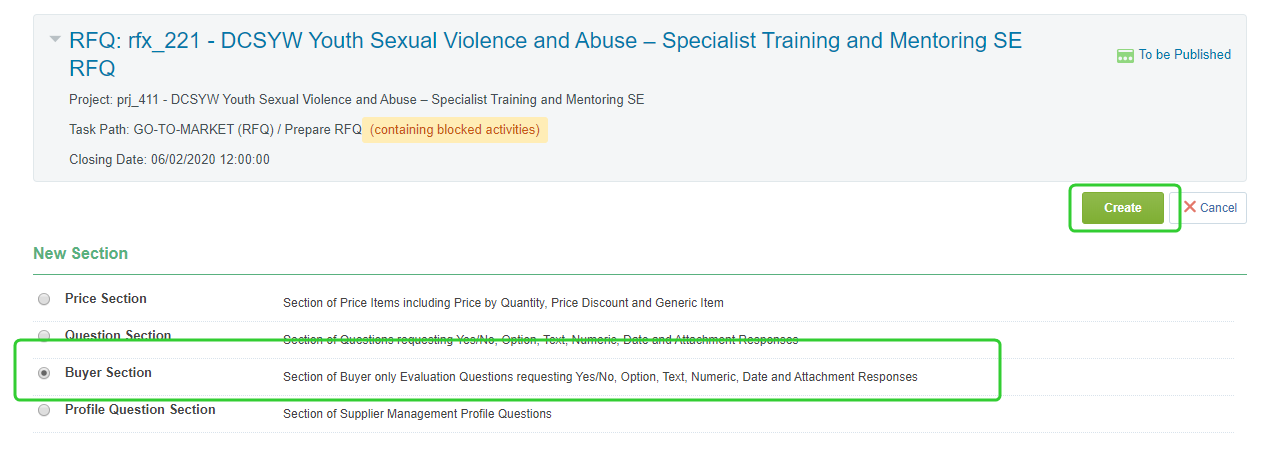The height and width of the screenshot is (463, 1280).
Task: Select the Question Section radio button
Action: (x=43, y=336)
